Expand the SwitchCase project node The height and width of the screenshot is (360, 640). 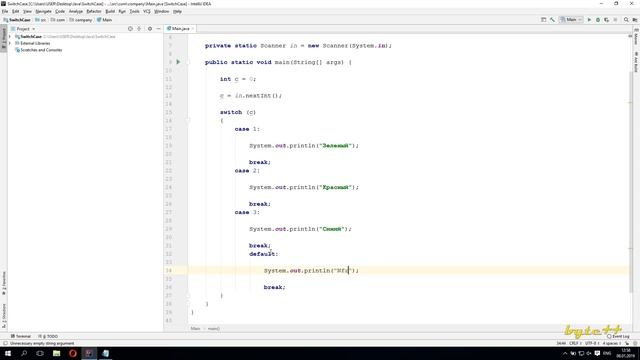pyautogui.click(x=10, y=36)
